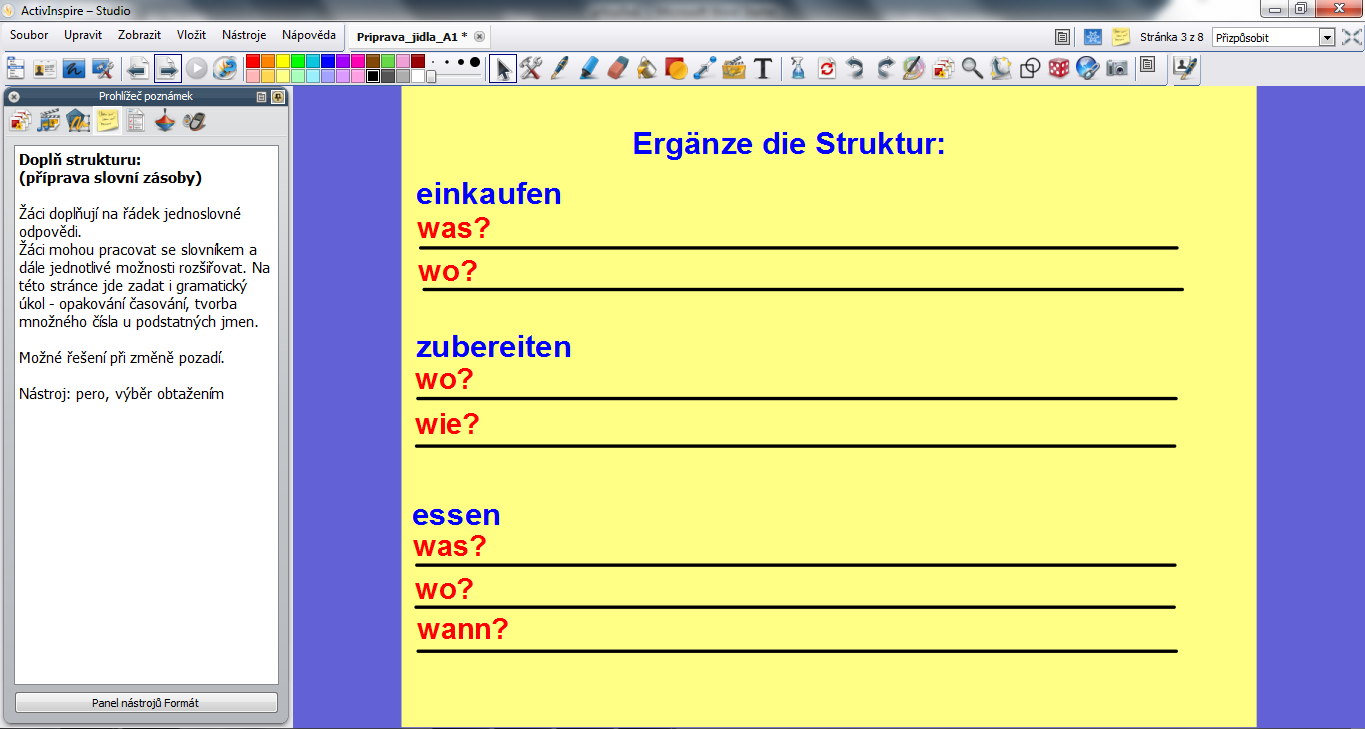1365x729 pixels.
Task: Click the gray play ExpressPoll button
Action: (x=197, y=68)
